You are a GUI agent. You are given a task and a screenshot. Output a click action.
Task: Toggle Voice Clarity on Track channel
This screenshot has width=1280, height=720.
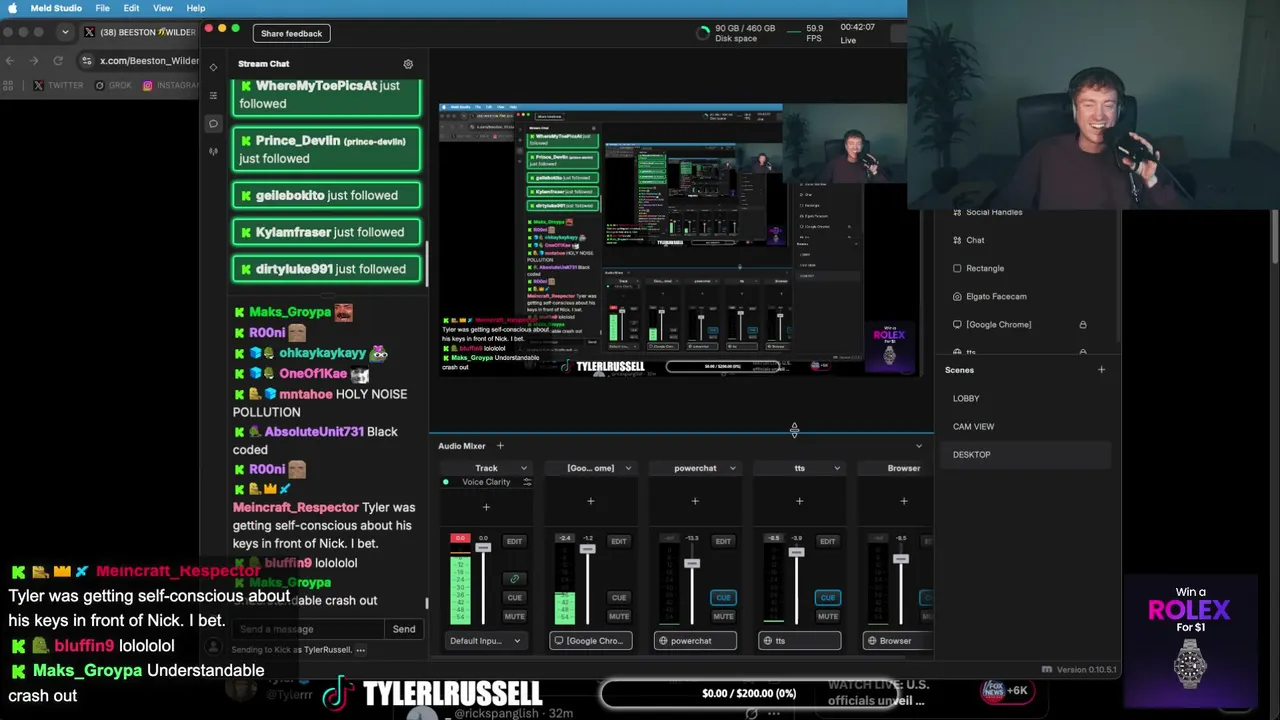446,482
